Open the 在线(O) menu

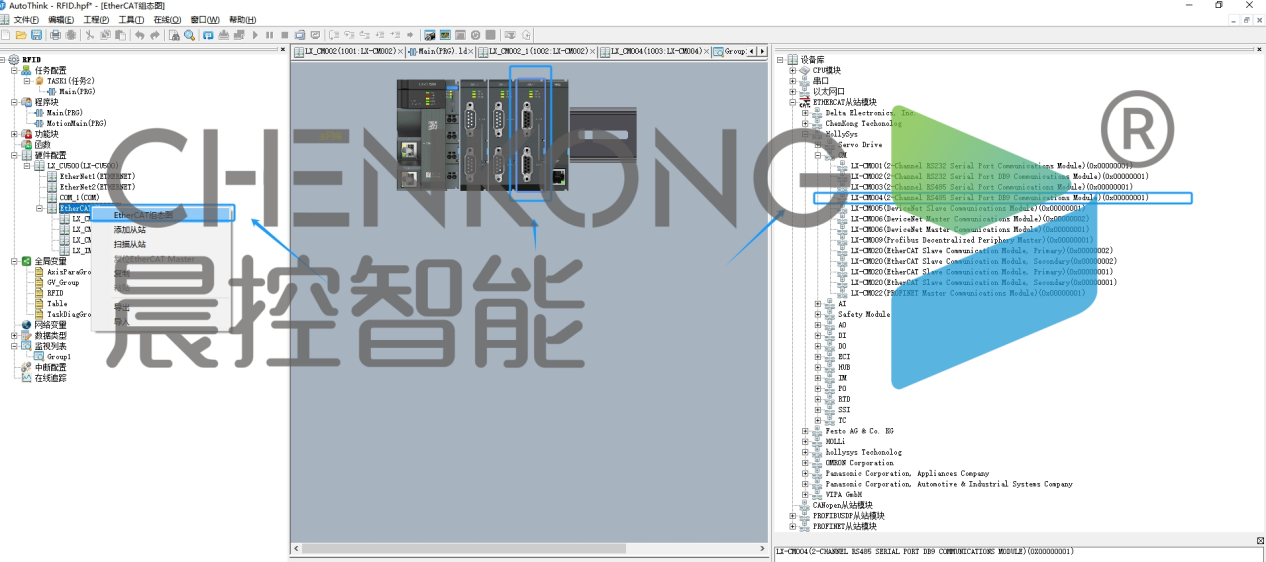click(x=167, y=20)
